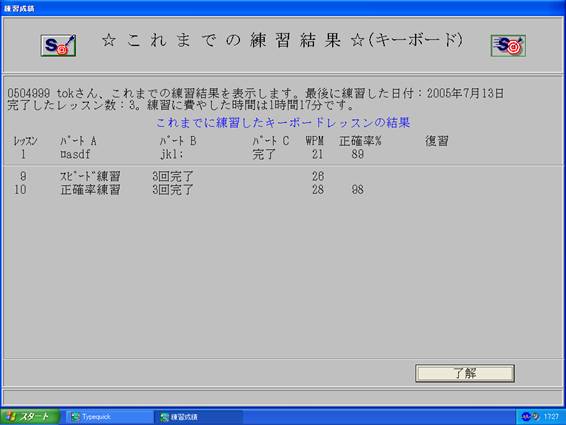
Task: Click the speeding target logo at header right
Action: [508, 45]
